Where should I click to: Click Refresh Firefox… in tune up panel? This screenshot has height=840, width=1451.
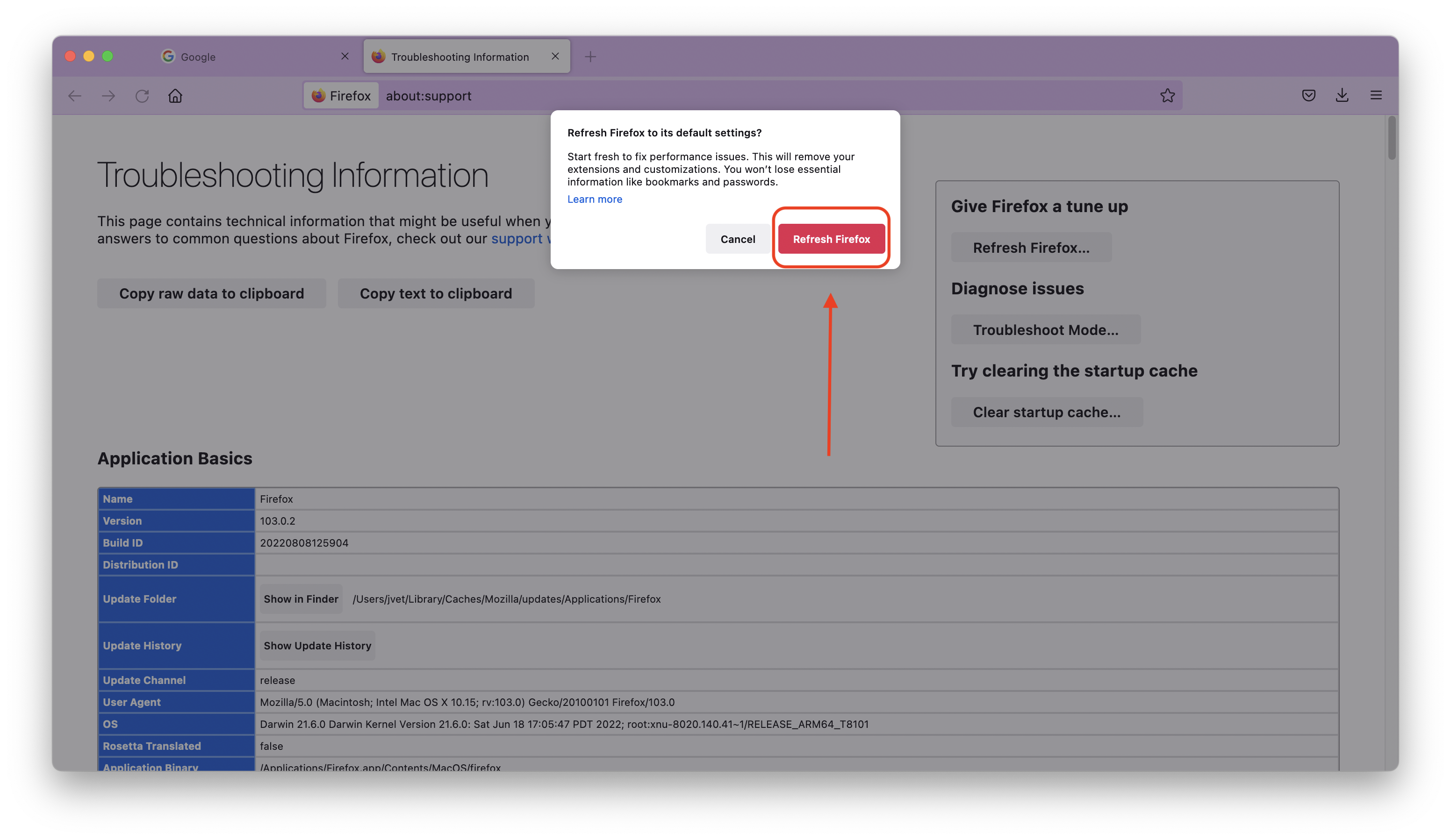pos(1031,248)
